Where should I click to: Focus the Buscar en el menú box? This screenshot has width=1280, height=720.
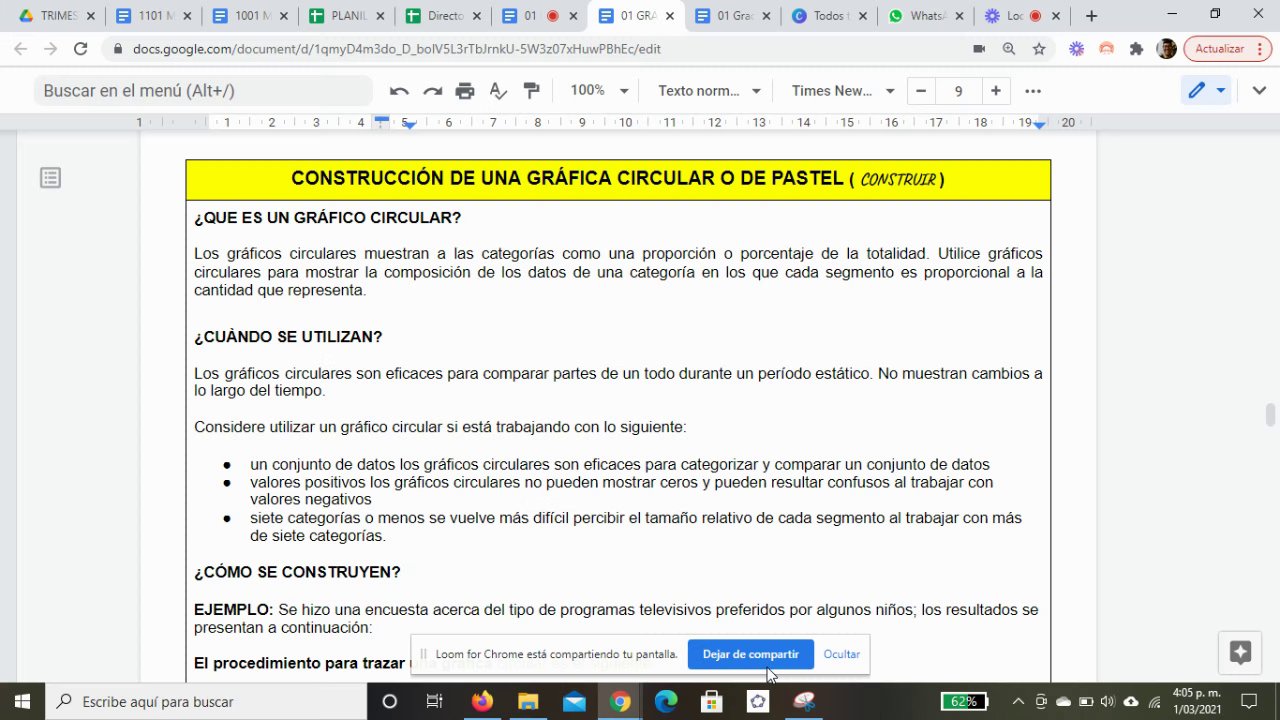pyautogui.click(x=203, y=91)
